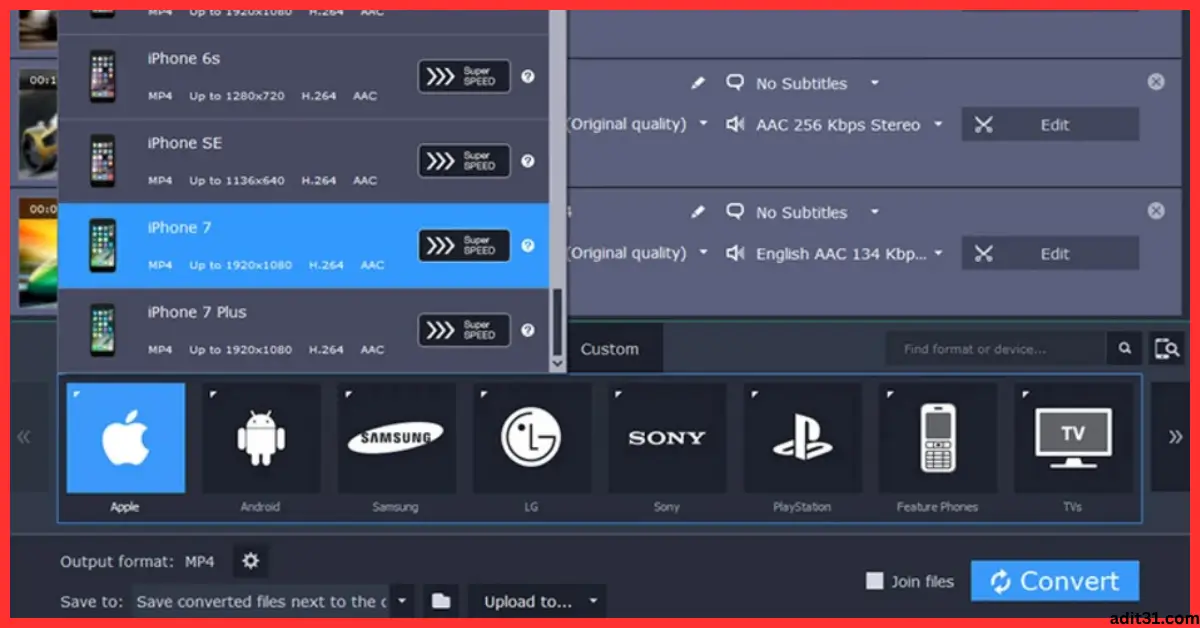The height and width of the screenshot is (628, 1200).
Task: Click the search magnifier icon
Action: coord(1125,348)
